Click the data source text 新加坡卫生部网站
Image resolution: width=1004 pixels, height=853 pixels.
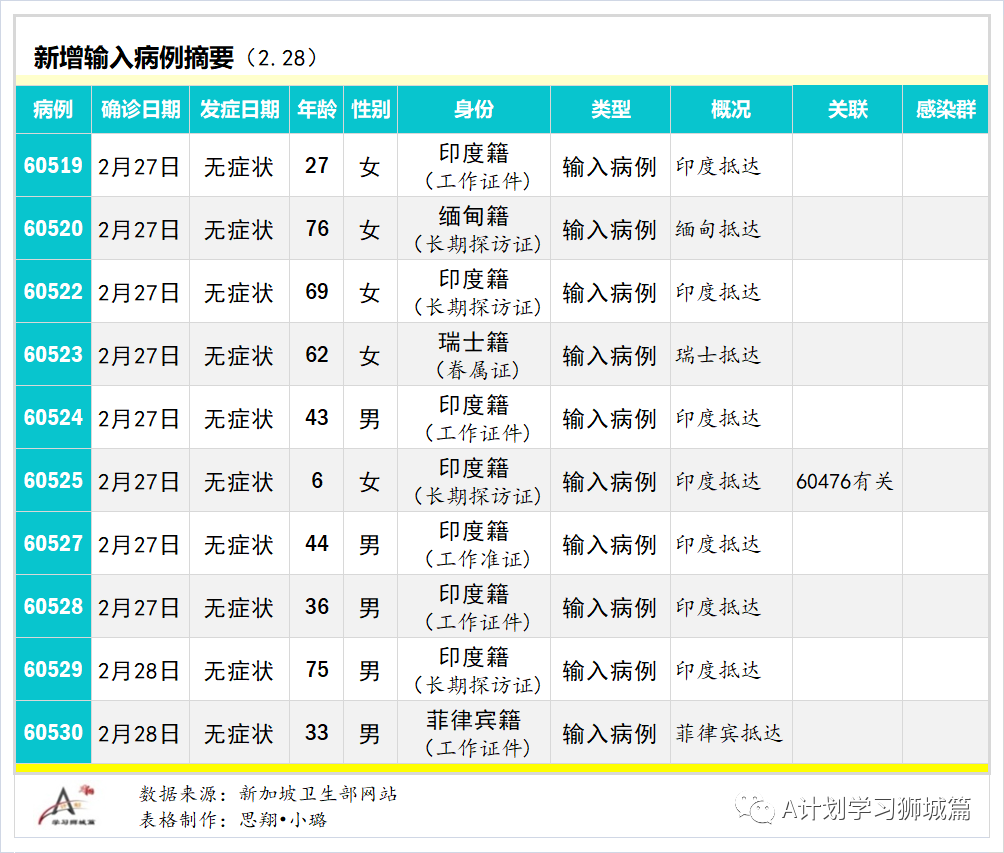click(x=318, y=794)
